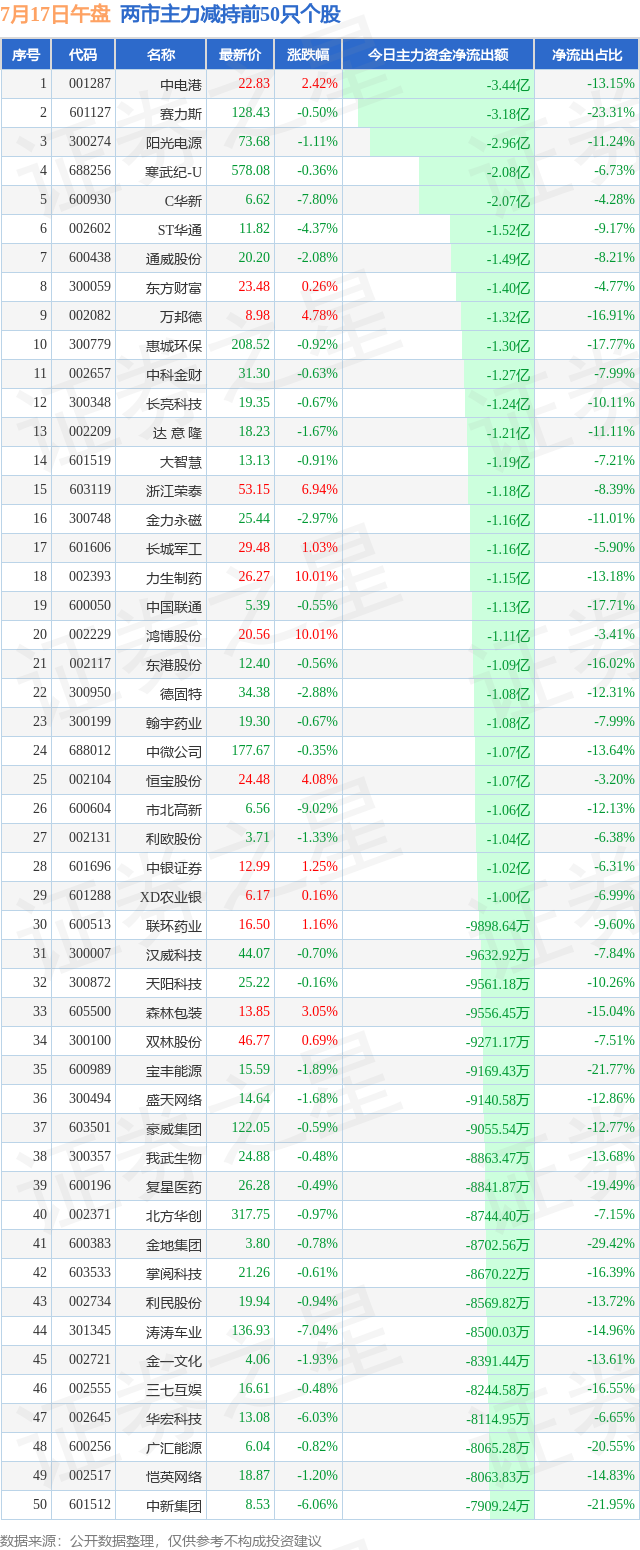This screenshot has width=640, height=1550.
Task: Click the 名称 column header
Action: (160, 55)
